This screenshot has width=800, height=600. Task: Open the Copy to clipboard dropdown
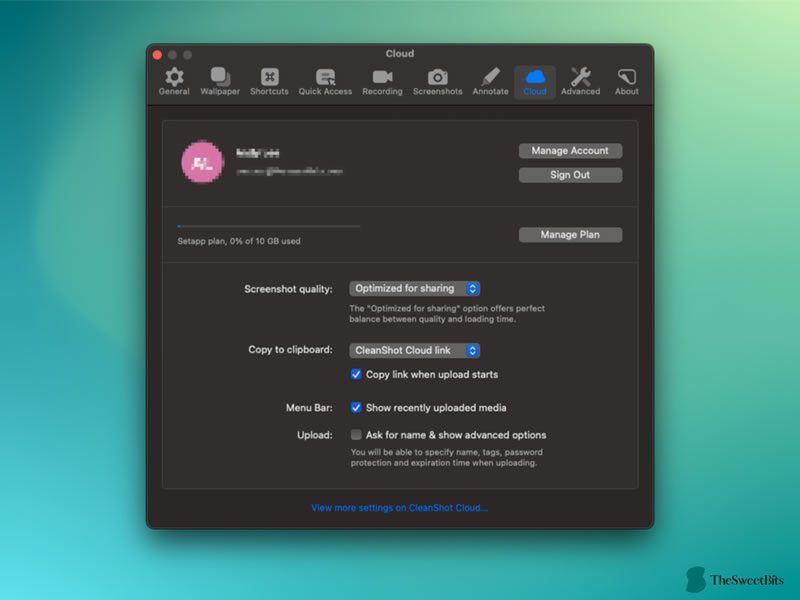tap(414, 351)
